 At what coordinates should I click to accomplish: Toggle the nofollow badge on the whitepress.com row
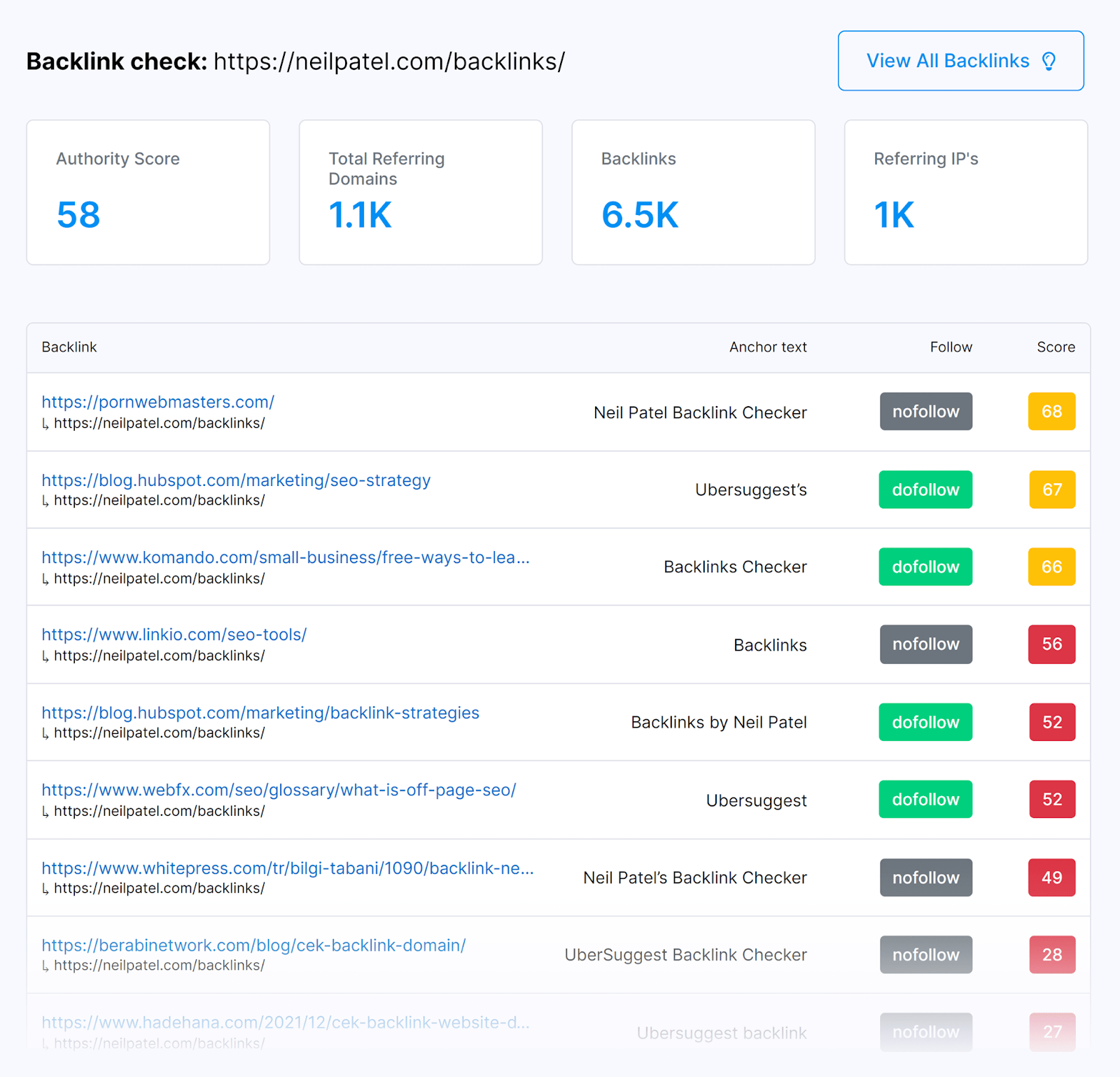(925, 877)
